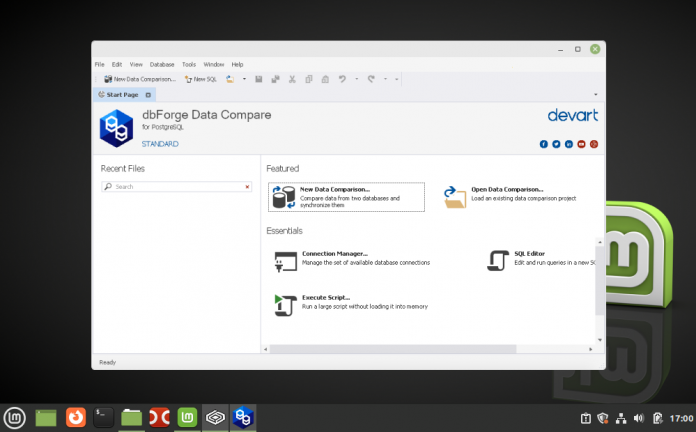Open the Facebook social icon link
Viewport: 696px width, 432px height.
point(544,144)
